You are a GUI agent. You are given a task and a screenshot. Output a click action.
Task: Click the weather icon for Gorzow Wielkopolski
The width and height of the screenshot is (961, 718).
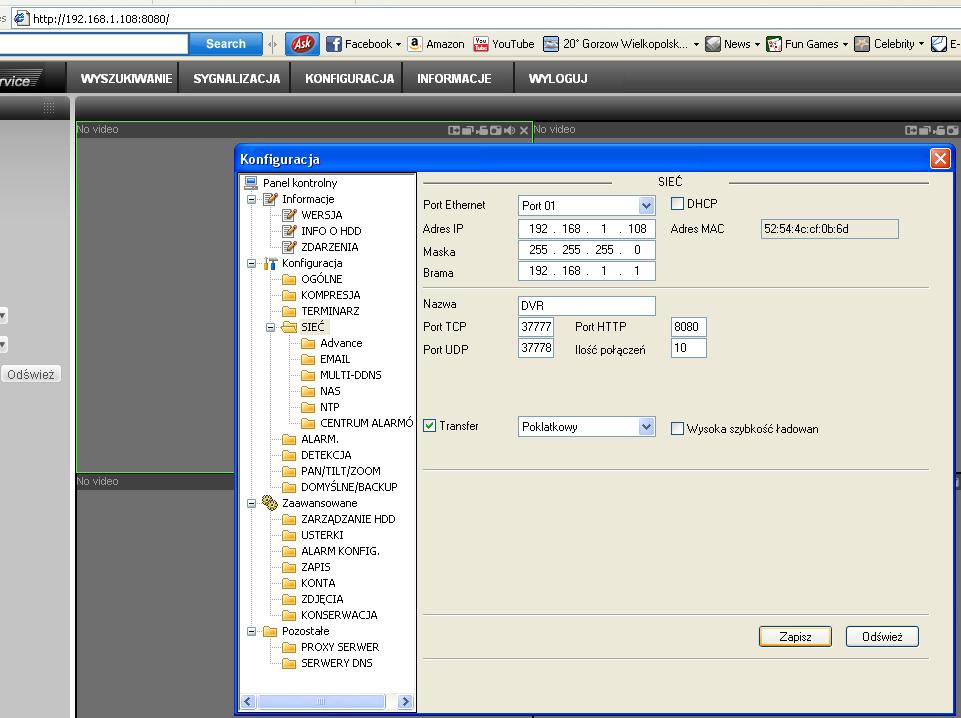(551, 44)
